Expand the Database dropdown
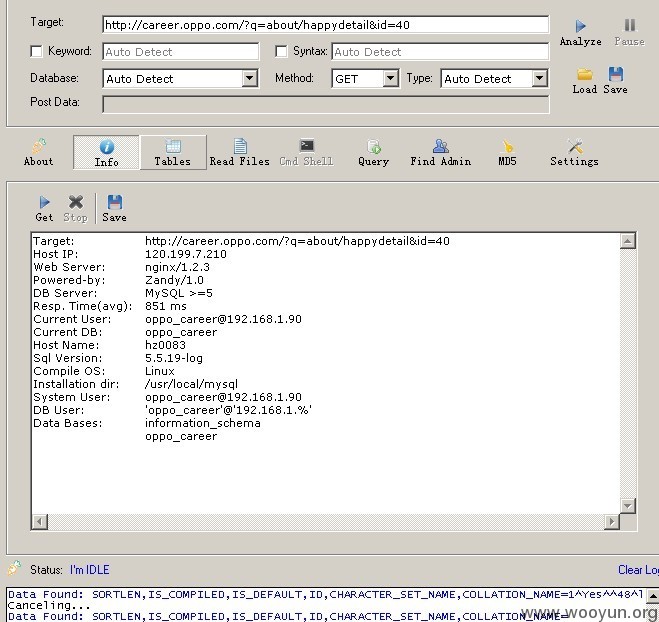659x622 pixels. [250, 79]
